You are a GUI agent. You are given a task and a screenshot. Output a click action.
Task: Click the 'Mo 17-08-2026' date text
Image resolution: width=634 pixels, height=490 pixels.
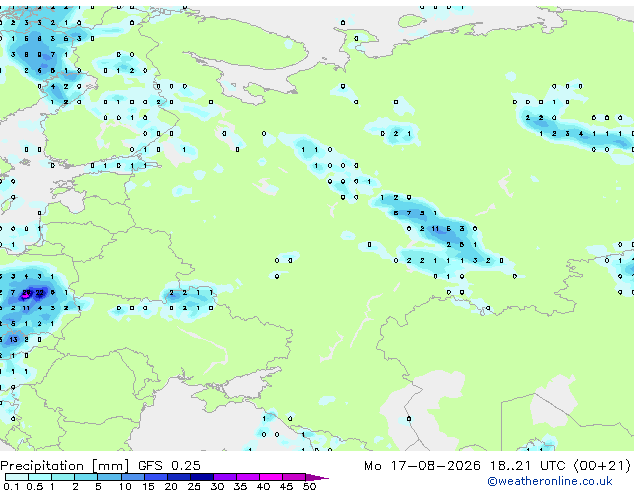tap(423, 466)
